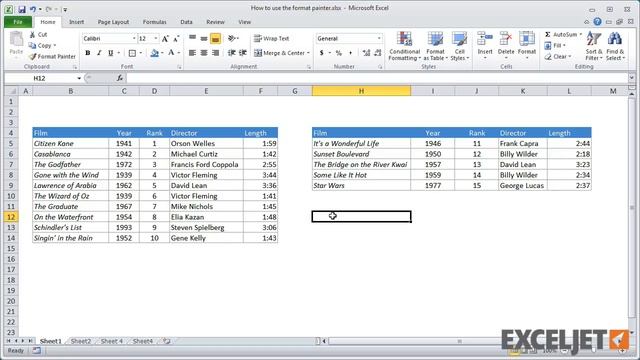640x360 pixels.
Task: Increase font size with Grow Font icon
Action: point(165,39)
